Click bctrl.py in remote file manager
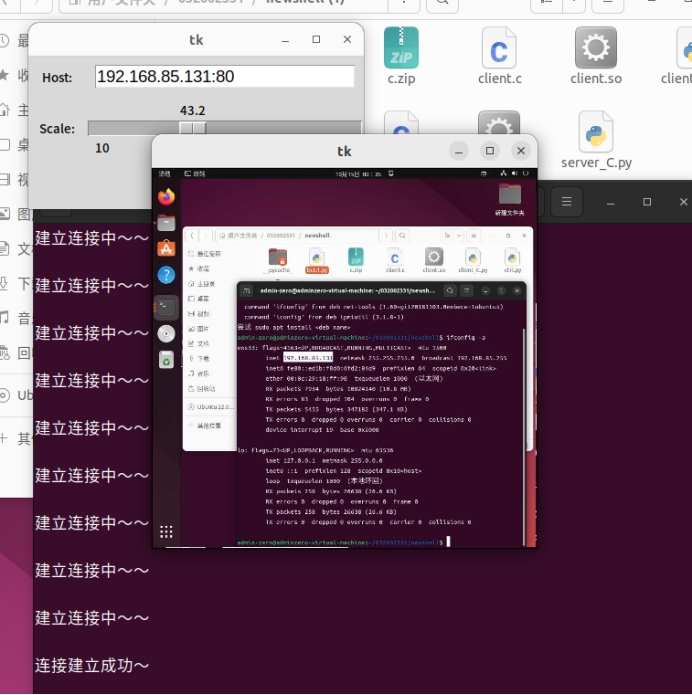 click(x=316, y=261)
